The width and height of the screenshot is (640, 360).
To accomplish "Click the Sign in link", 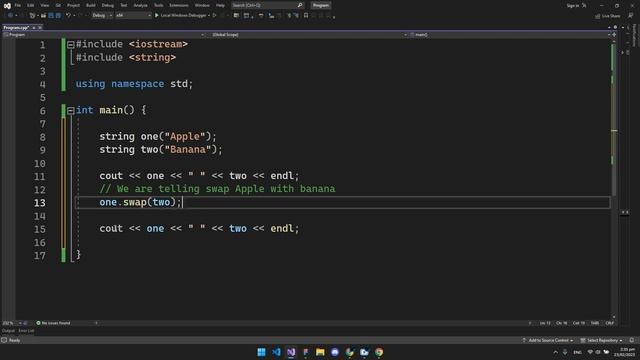I will tap(573, 5).
